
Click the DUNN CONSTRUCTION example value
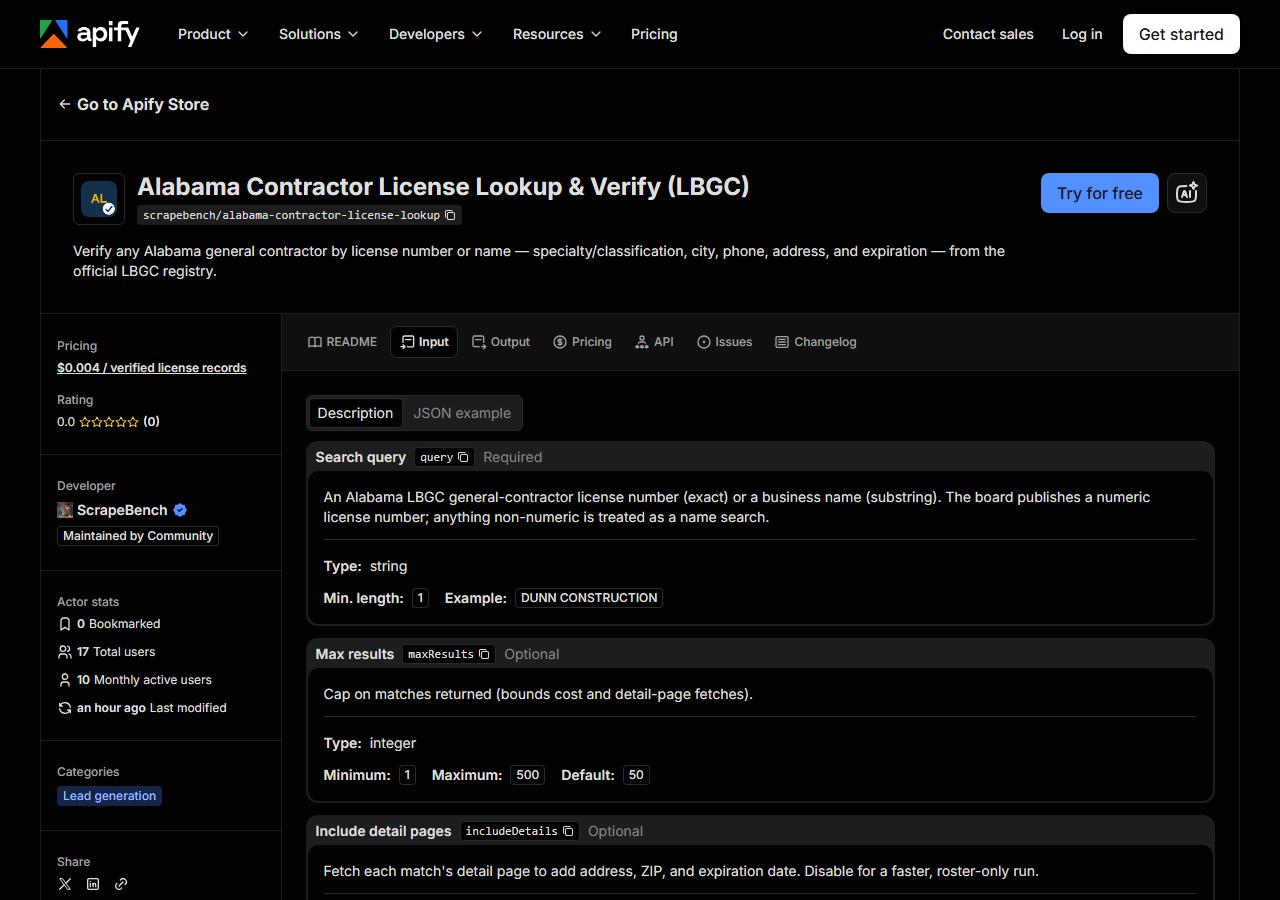[x=589, y=598]
